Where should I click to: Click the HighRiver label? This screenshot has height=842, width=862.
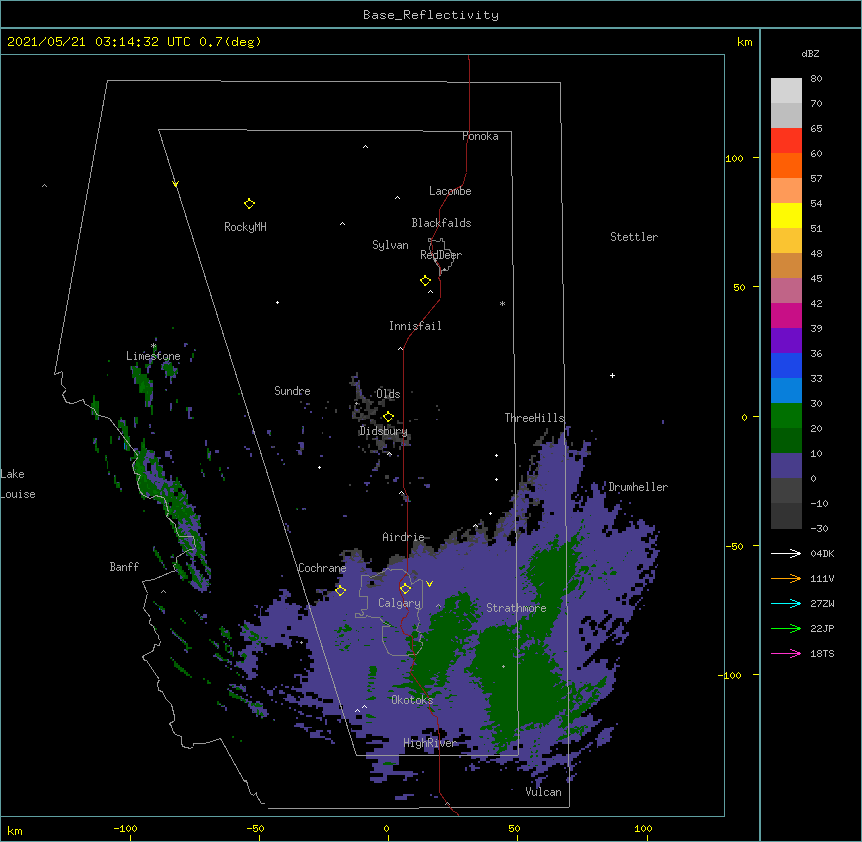pos(430,743)
